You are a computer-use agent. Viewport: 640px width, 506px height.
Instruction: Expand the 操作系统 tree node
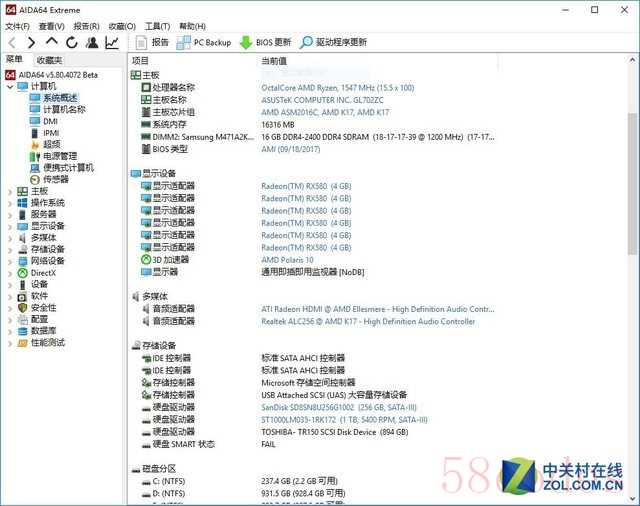pyautogui.click(x=10, y=203)
